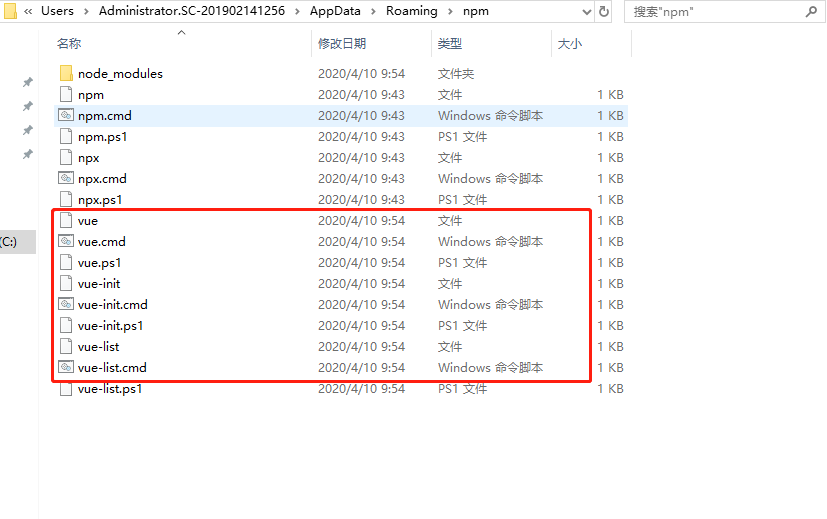The height and width of the screenshot is (519, 827).
Task: Sort by 修改日期 column header
Action: [342, 44]
